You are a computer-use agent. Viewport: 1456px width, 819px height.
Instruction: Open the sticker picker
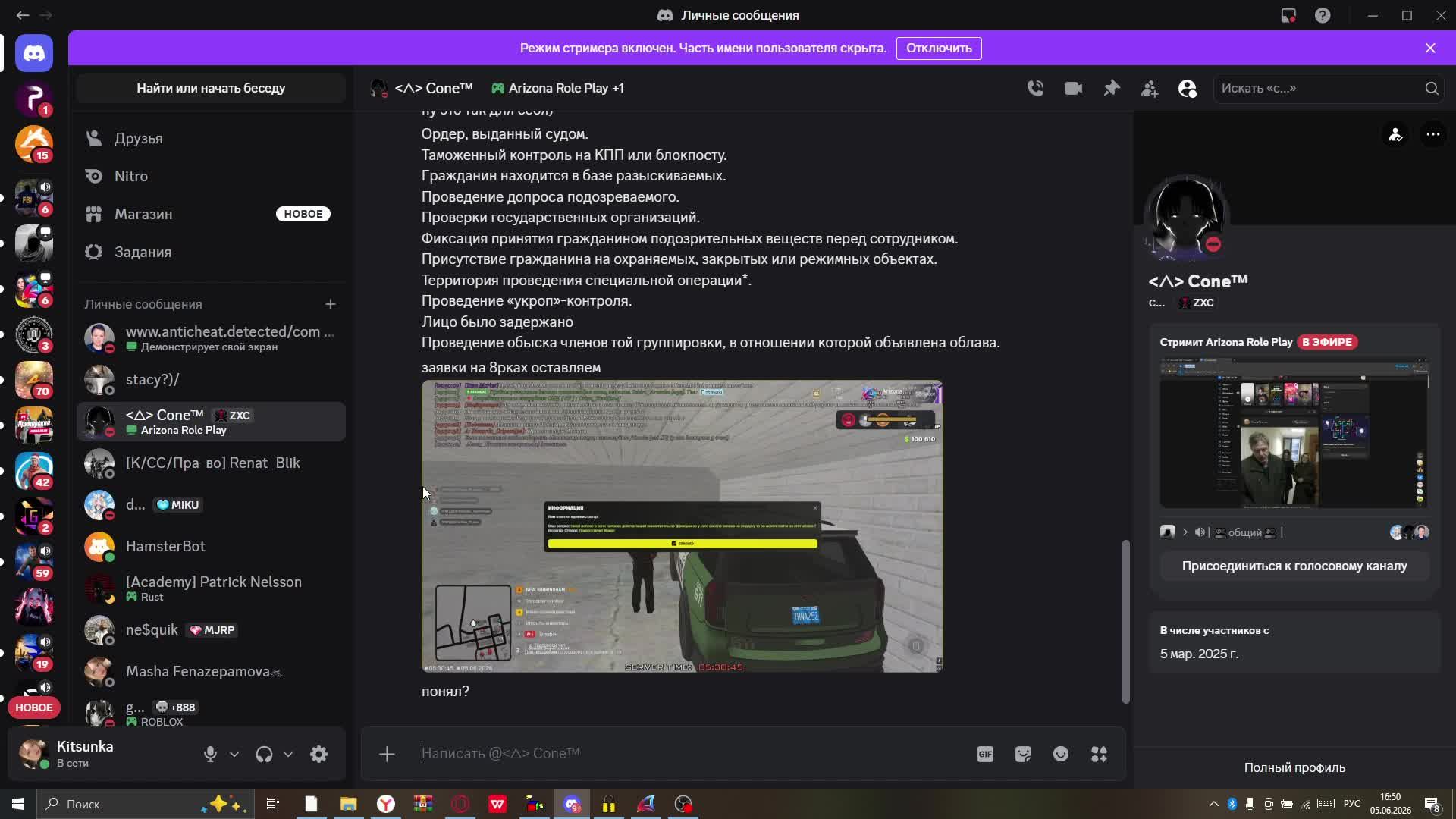(1023, 754)
